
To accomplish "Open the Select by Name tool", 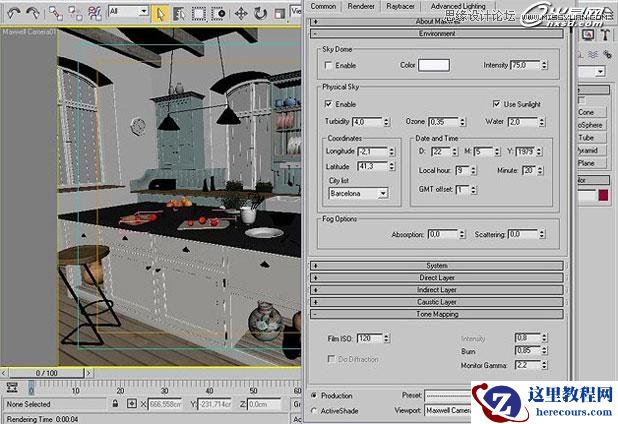I will coord(179,14).
